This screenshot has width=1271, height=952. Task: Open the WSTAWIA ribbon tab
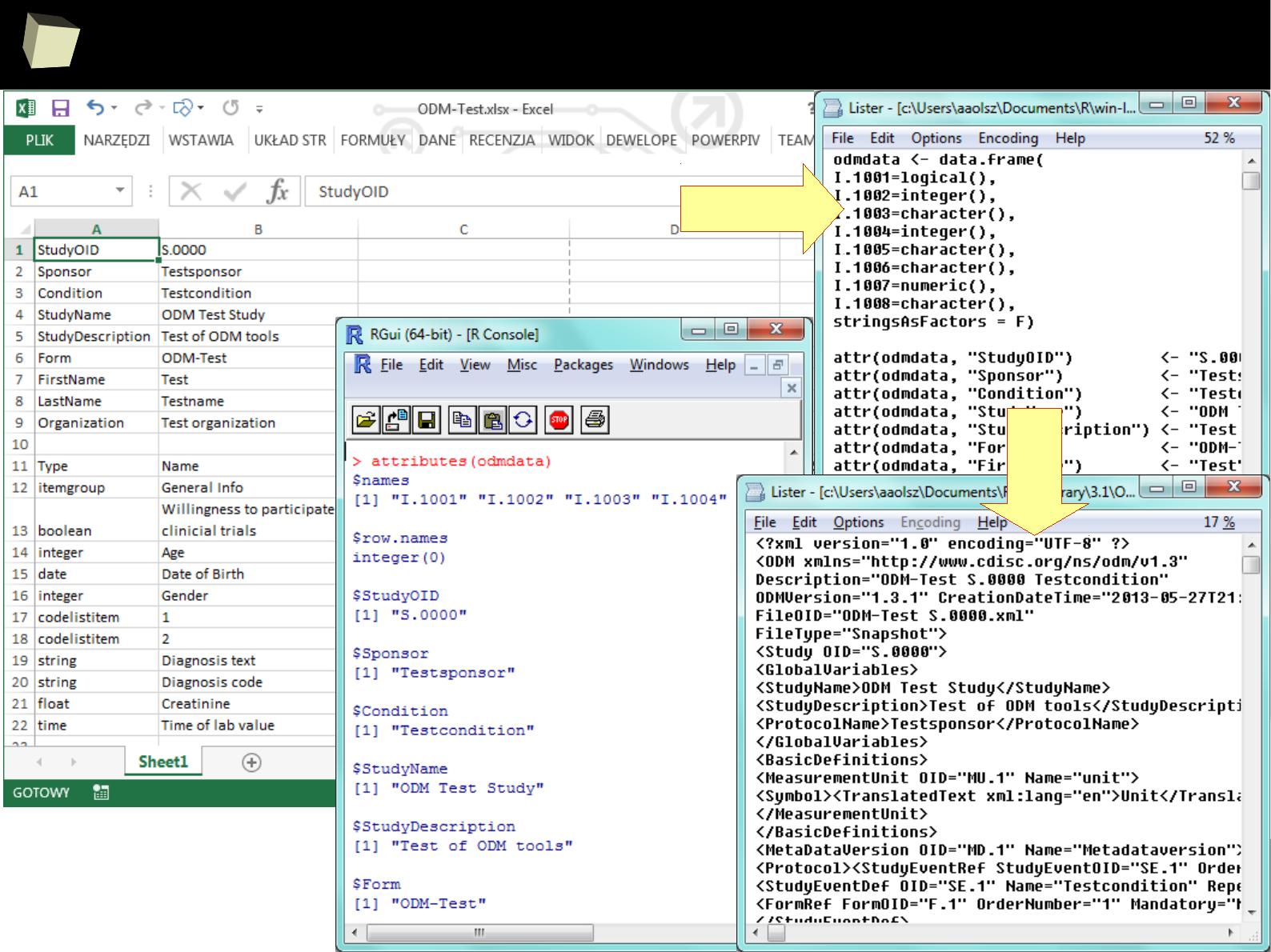tap(201, 140)
